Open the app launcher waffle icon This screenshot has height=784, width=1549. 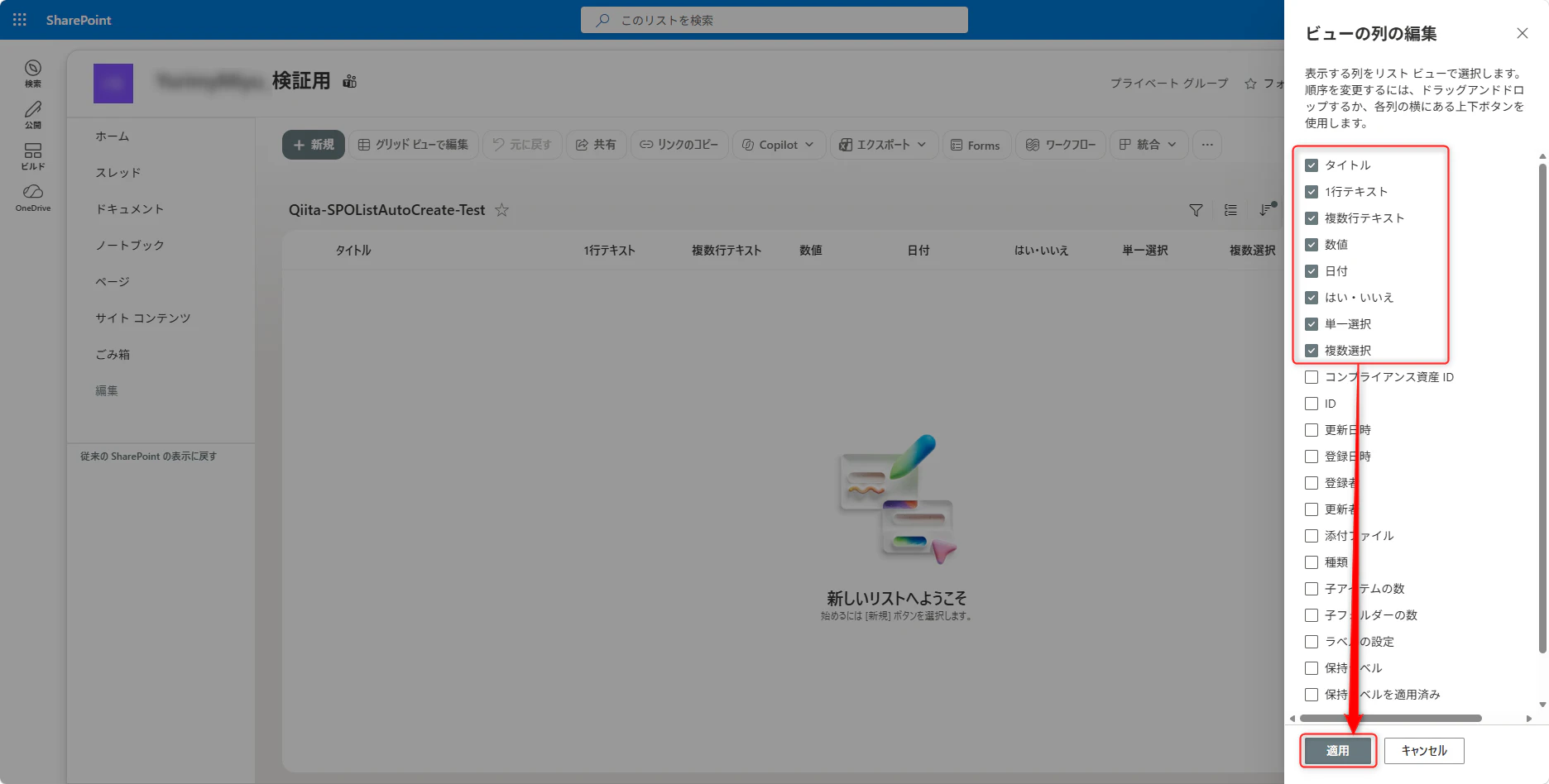tap(20, 20)
